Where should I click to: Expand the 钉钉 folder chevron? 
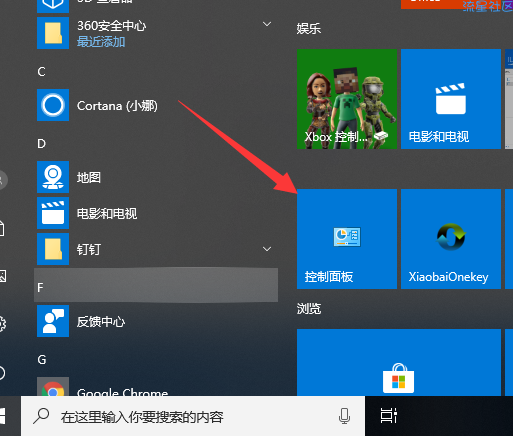point(267,249)
